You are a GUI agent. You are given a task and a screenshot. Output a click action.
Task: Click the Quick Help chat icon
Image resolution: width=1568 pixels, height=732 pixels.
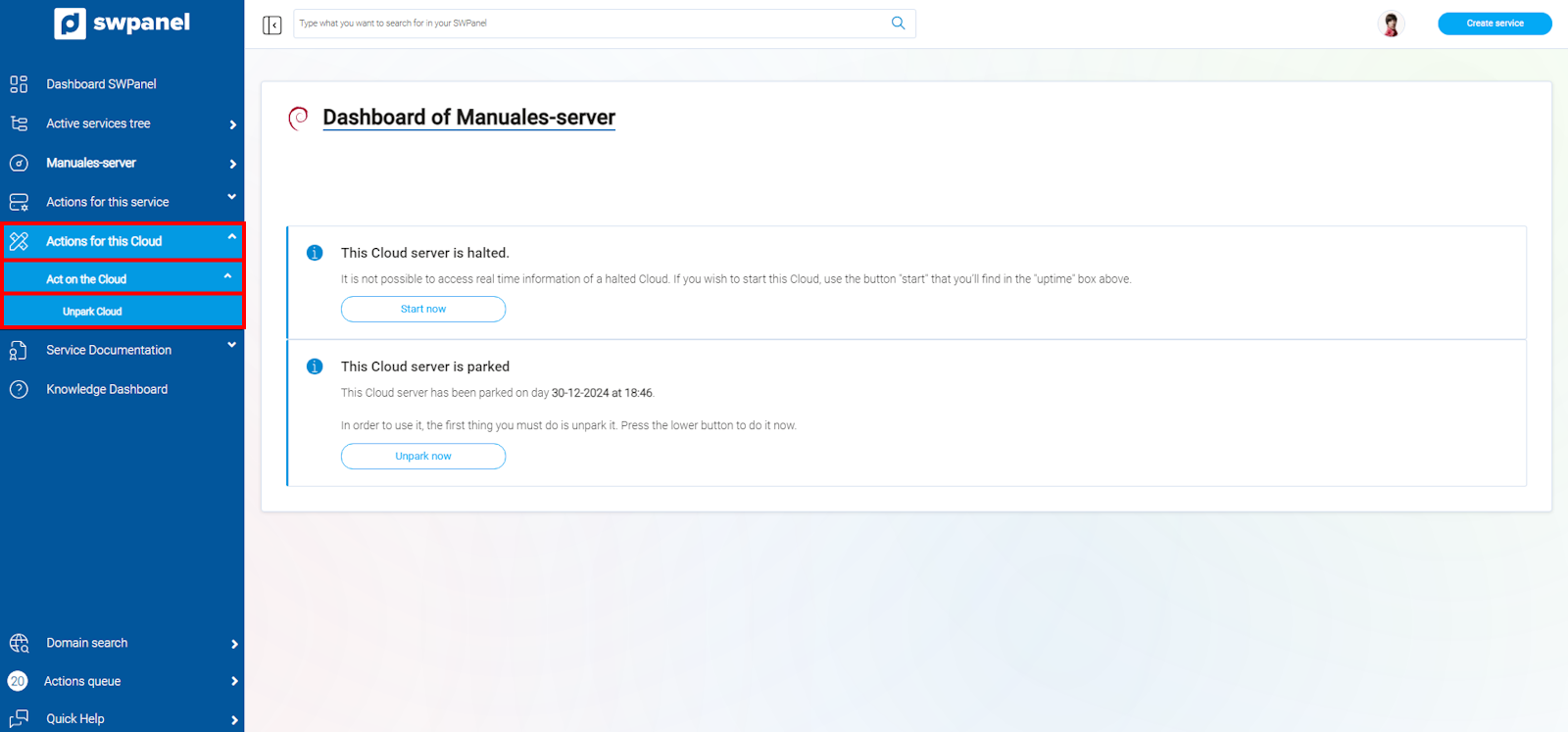(19, 718)
